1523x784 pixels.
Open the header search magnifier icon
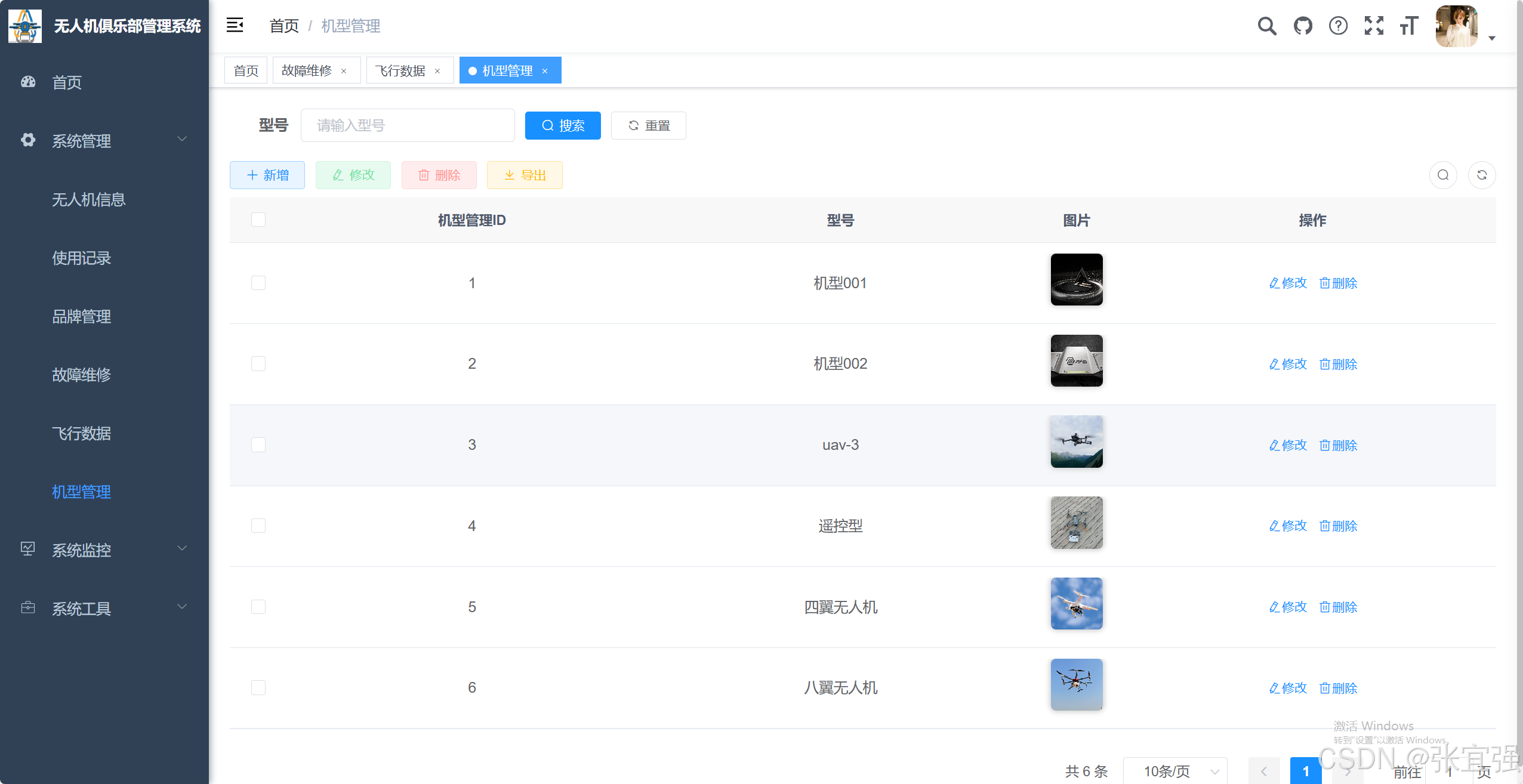(x=1266, y=26)
